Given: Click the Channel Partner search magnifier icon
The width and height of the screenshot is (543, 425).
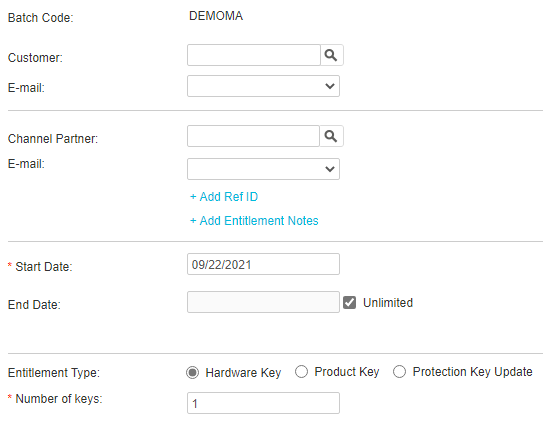Looking at the screenshot, I should point(331,136).
